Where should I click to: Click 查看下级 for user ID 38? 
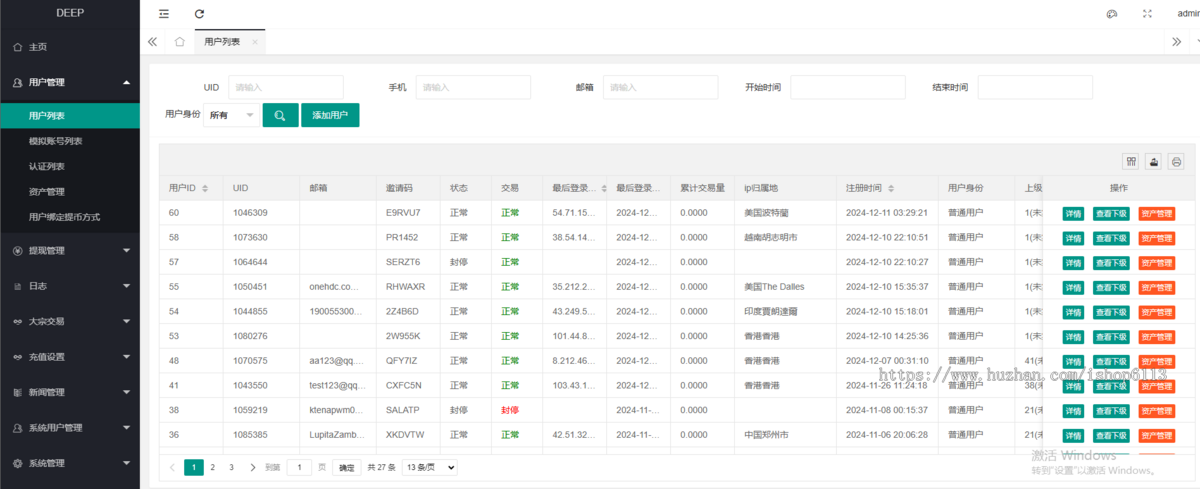click(1110, 411)
